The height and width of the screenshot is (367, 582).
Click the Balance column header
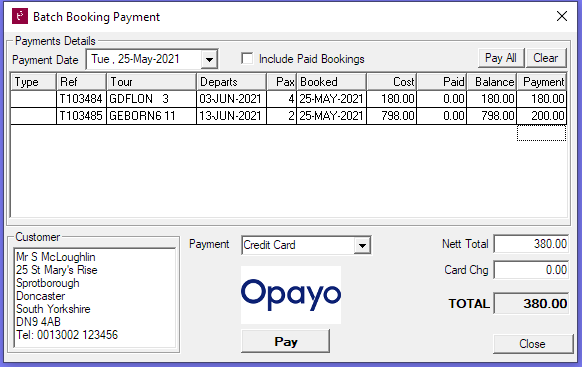pos(491,82)
